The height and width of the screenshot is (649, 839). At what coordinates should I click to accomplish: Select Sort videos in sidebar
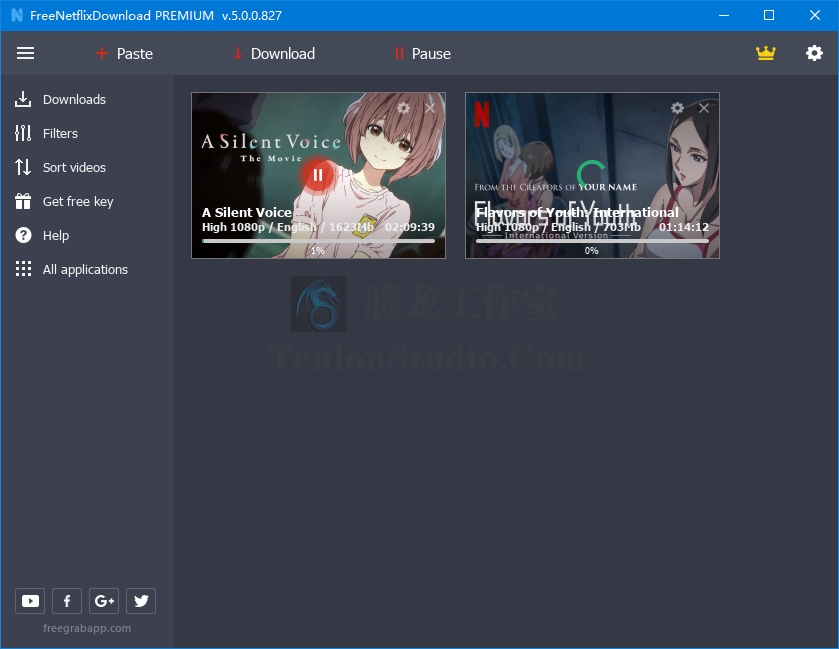click(74, 167)
